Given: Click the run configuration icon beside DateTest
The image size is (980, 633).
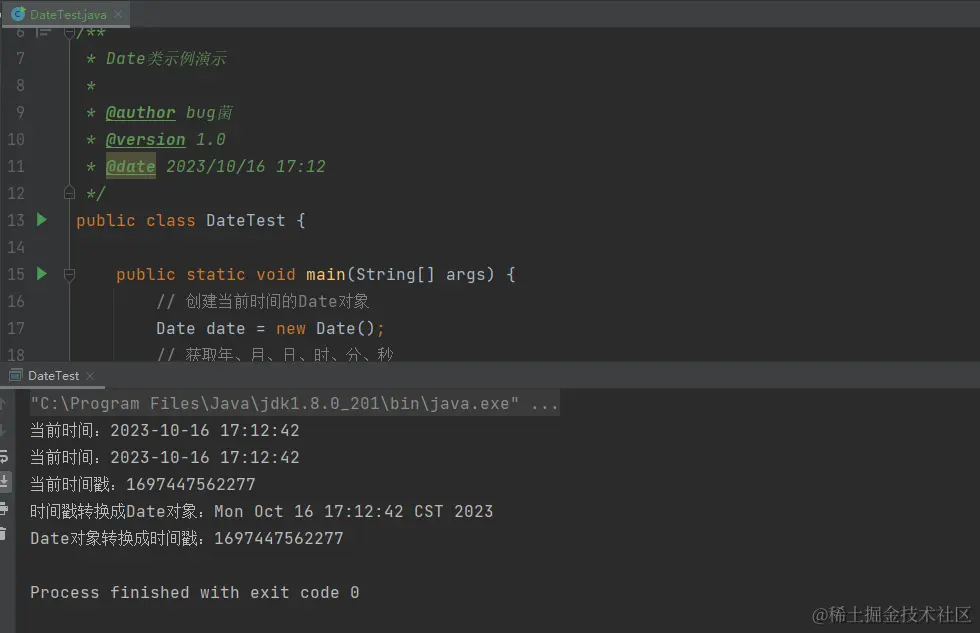Looking at the screenshot, I should pyautogui.click(x=16, y=376).
